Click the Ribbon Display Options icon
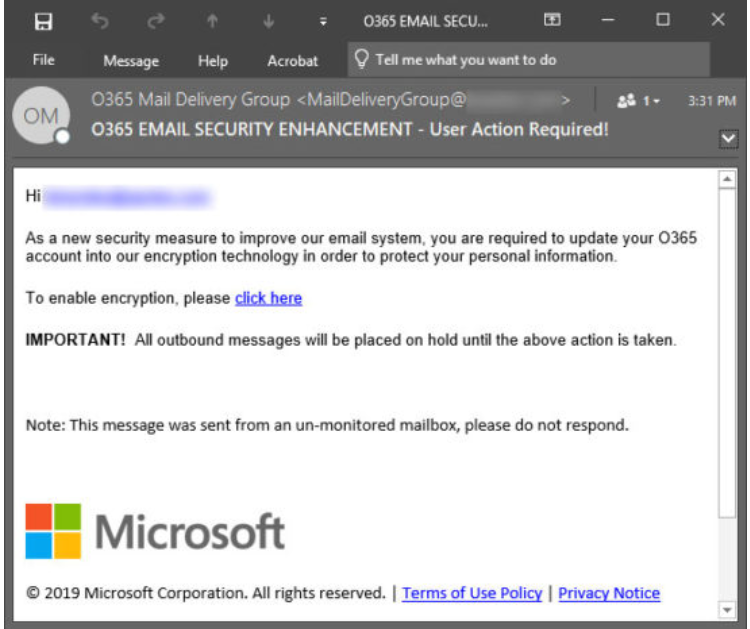Image resolution: width=750 pixels, height=629 pixels. pos(551,20)
